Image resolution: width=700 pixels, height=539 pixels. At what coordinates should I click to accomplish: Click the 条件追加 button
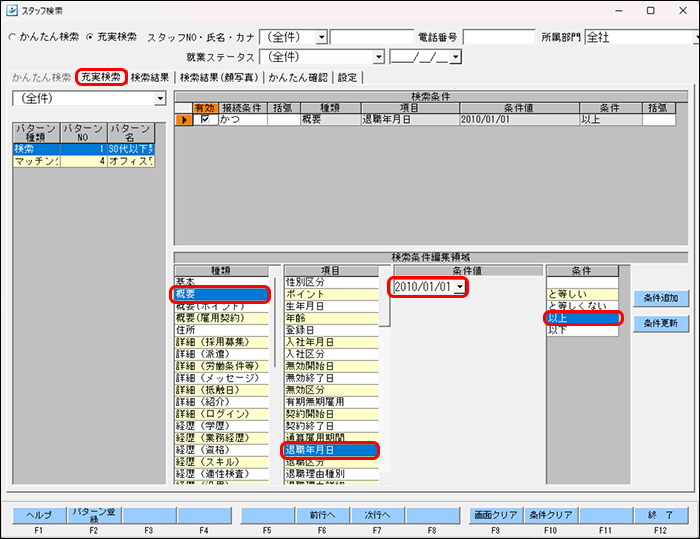pyautogui.click(x=661, y=298)
